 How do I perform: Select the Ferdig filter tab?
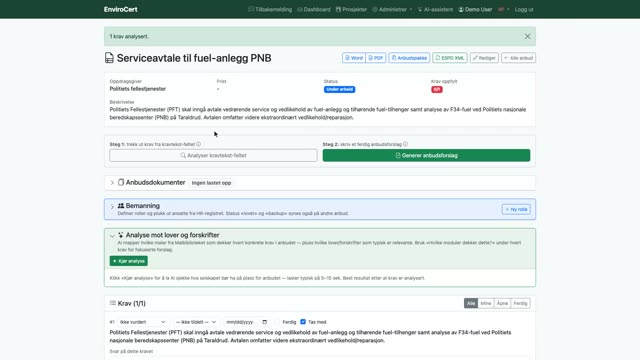[520, 303]
